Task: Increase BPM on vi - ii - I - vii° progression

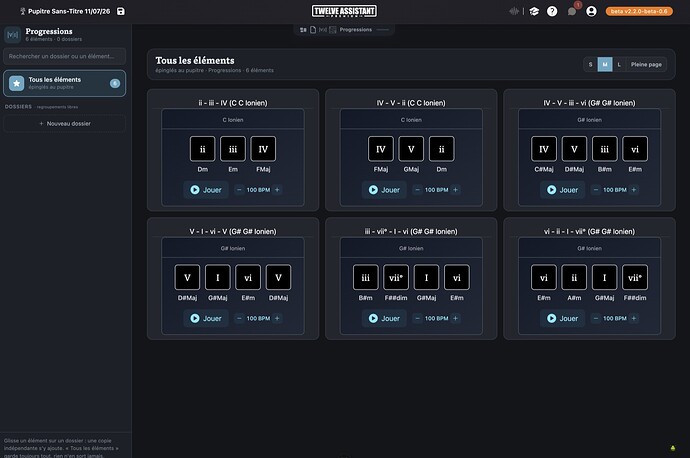Action: click(x=634, y=319)
